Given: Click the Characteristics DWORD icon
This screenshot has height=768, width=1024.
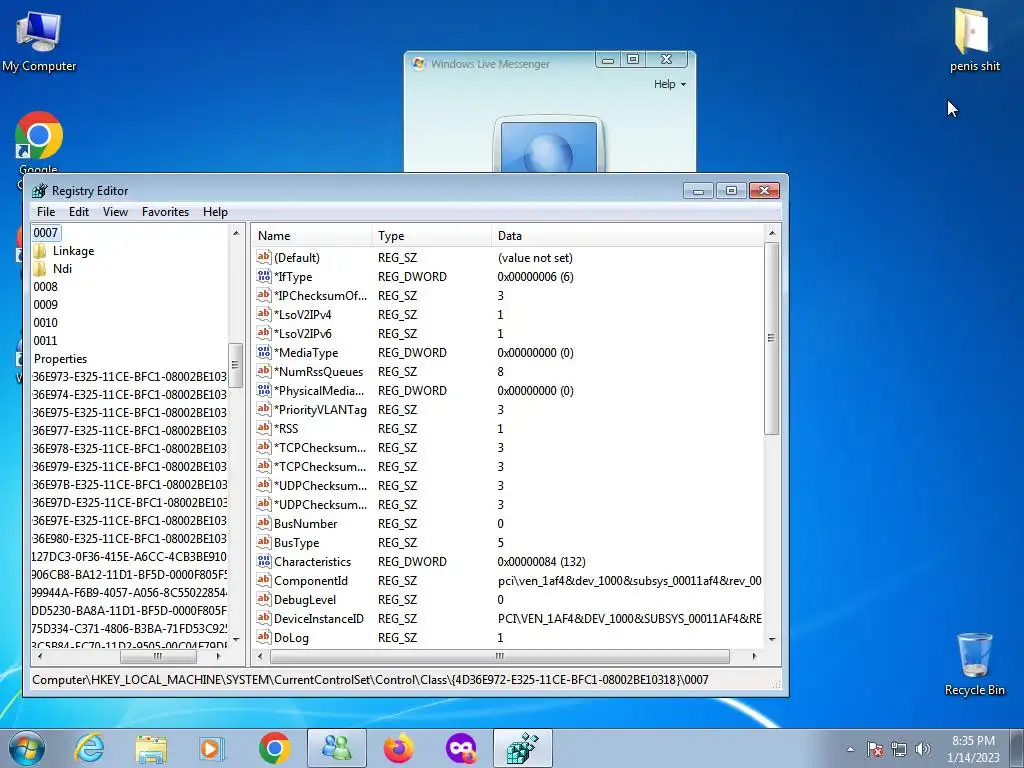Looking at the screenshot, I should pyautogui.click(x=264, y=561).
